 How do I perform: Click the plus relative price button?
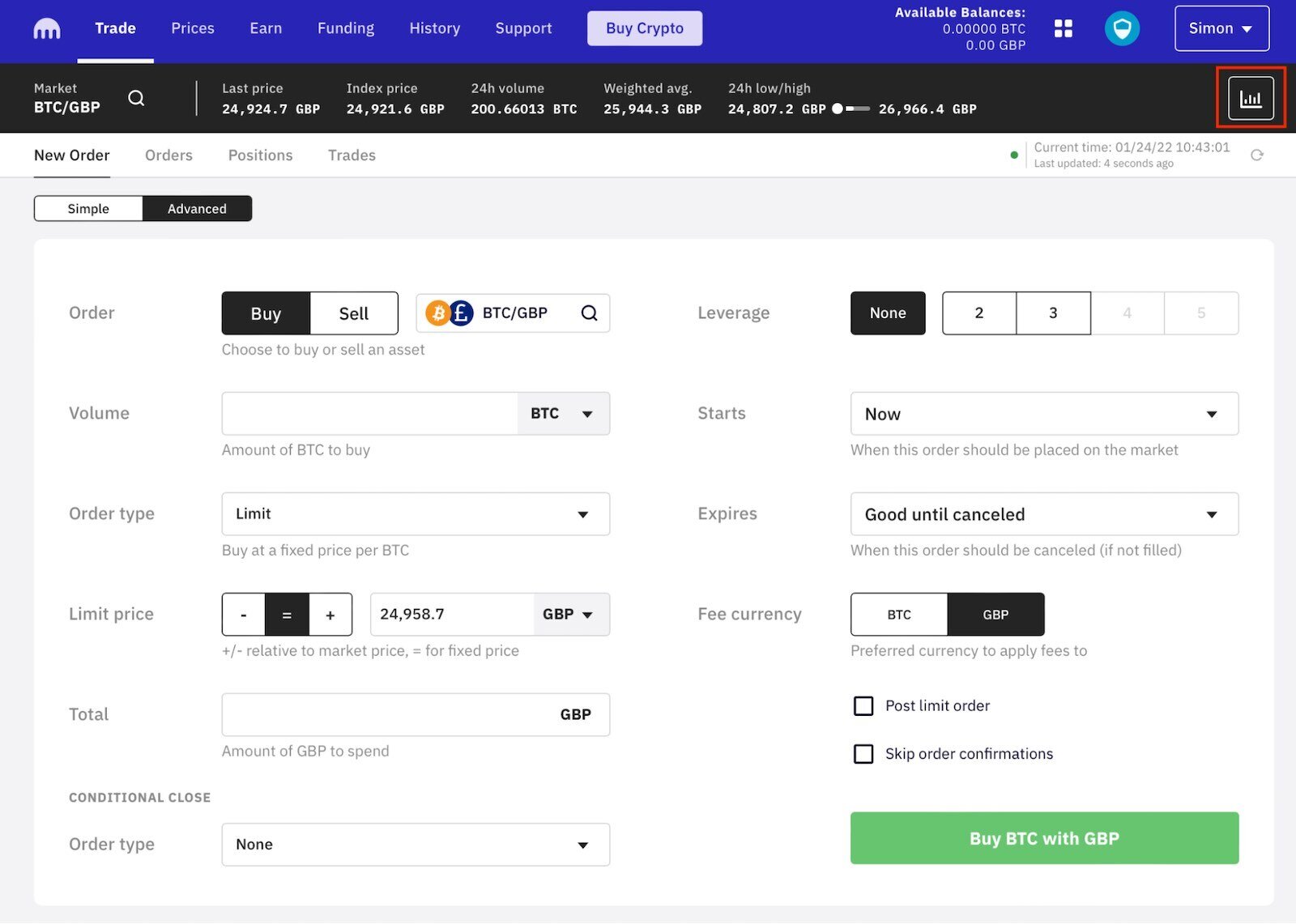tap(330, 615)
